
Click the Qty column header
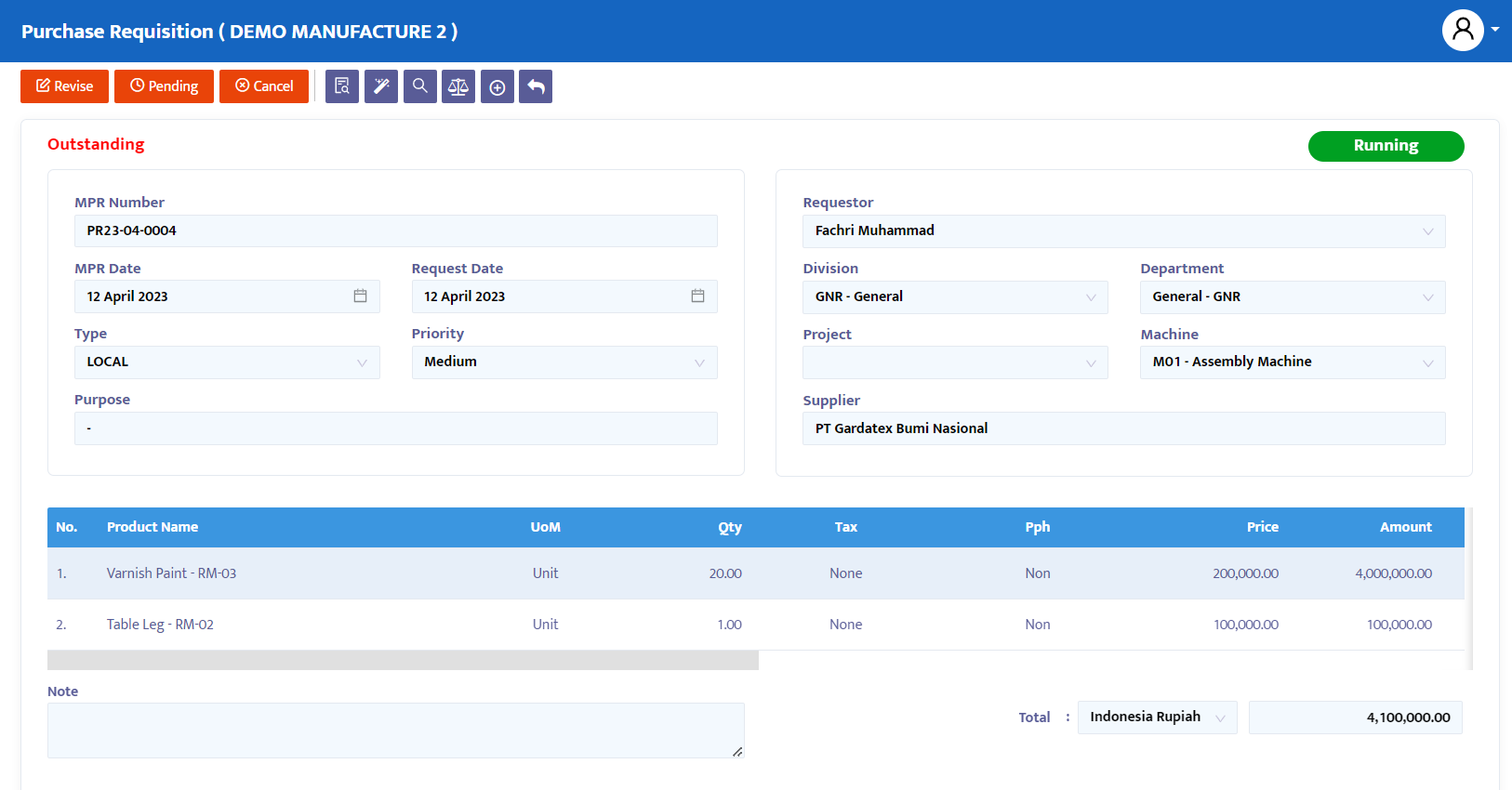coord(730,527)
